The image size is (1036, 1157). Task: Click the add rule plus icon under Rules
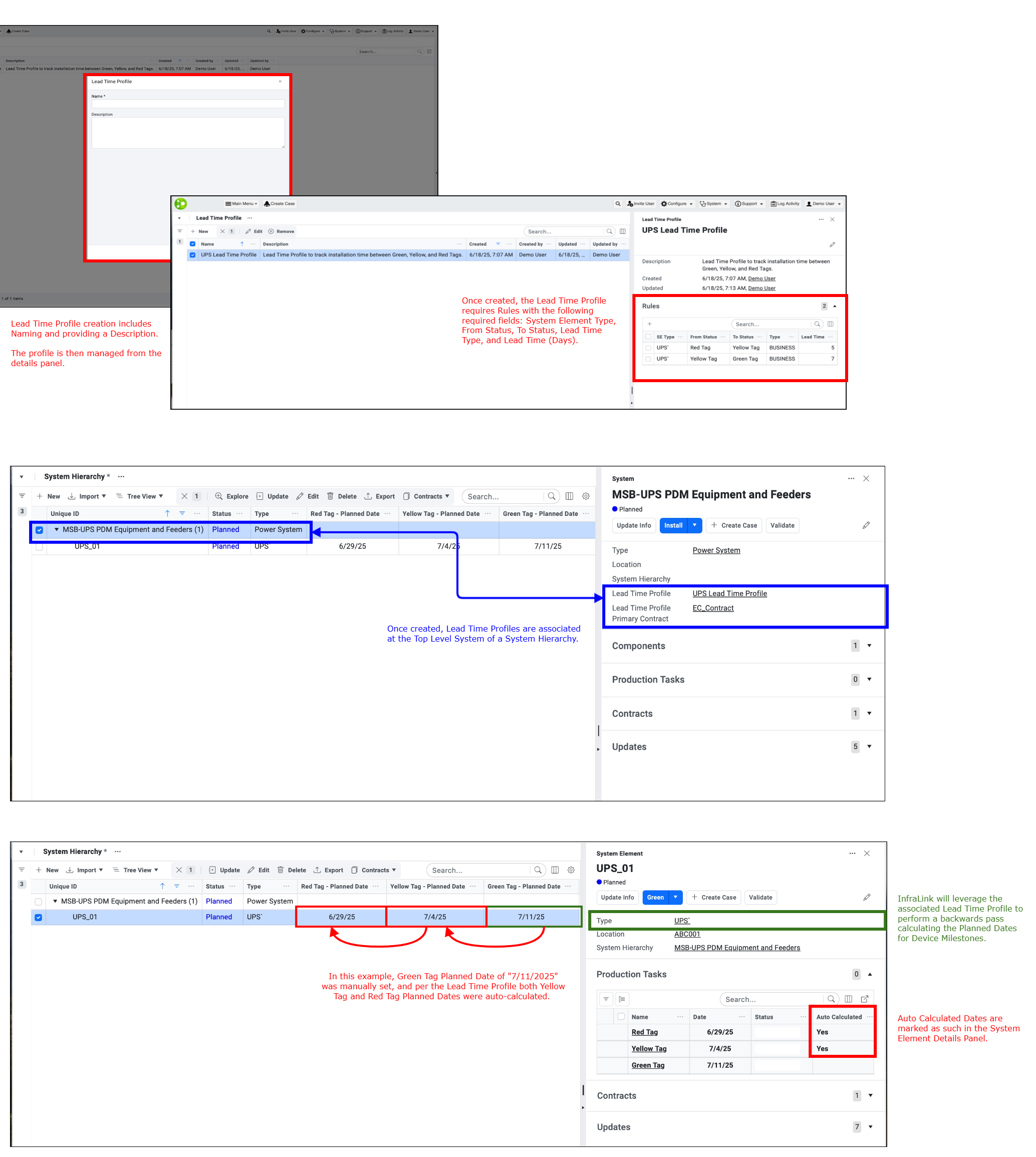coord(649,324)
